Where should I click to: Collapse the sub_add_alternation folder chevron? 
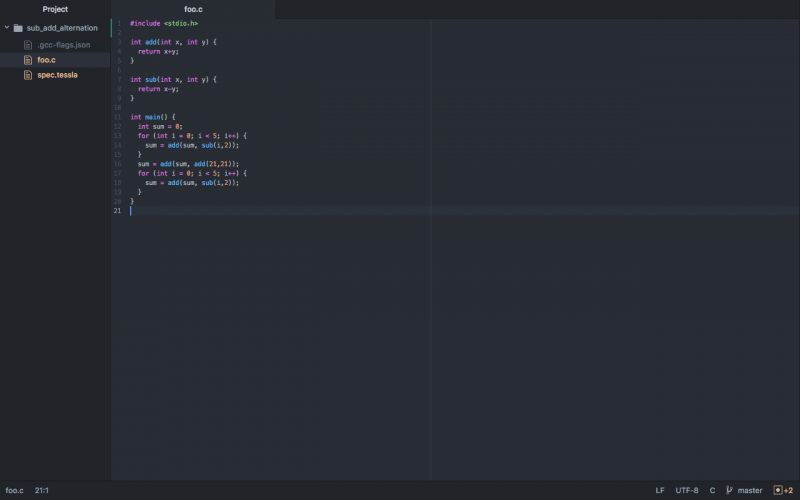(x=7, y=28)
